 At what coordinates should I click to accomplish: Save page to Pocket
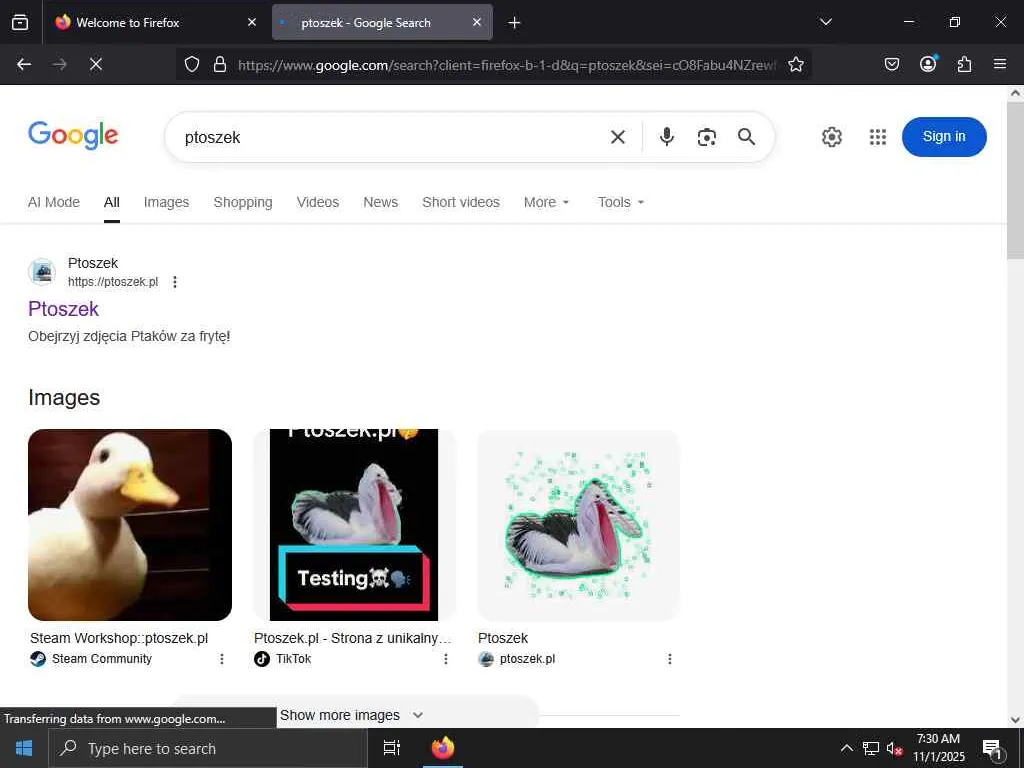[891, 64]
